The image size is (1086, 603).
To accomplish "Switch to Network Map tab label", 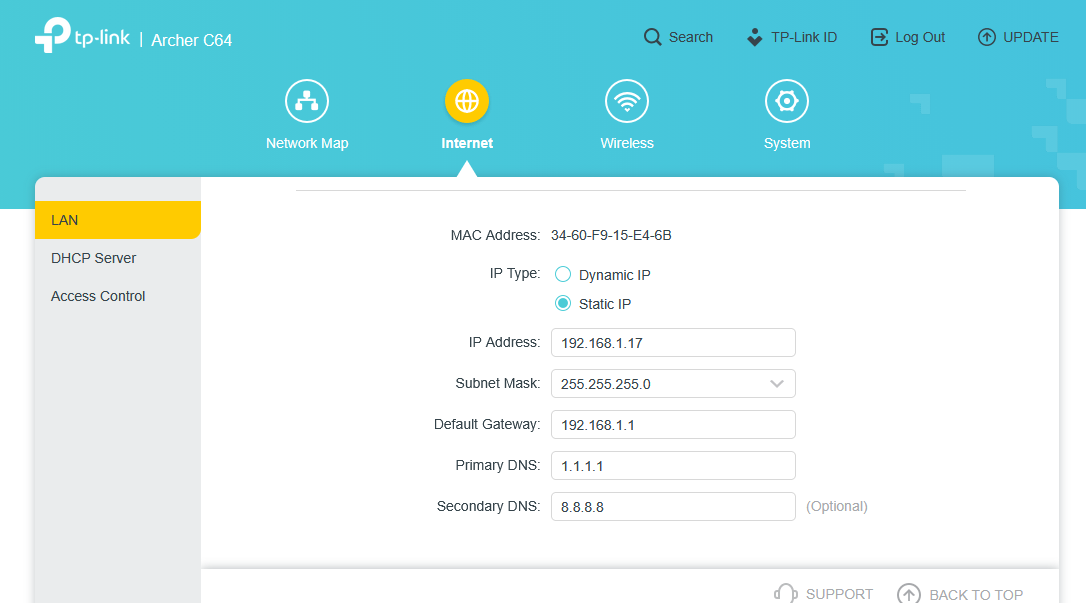I will coord(307,143).
